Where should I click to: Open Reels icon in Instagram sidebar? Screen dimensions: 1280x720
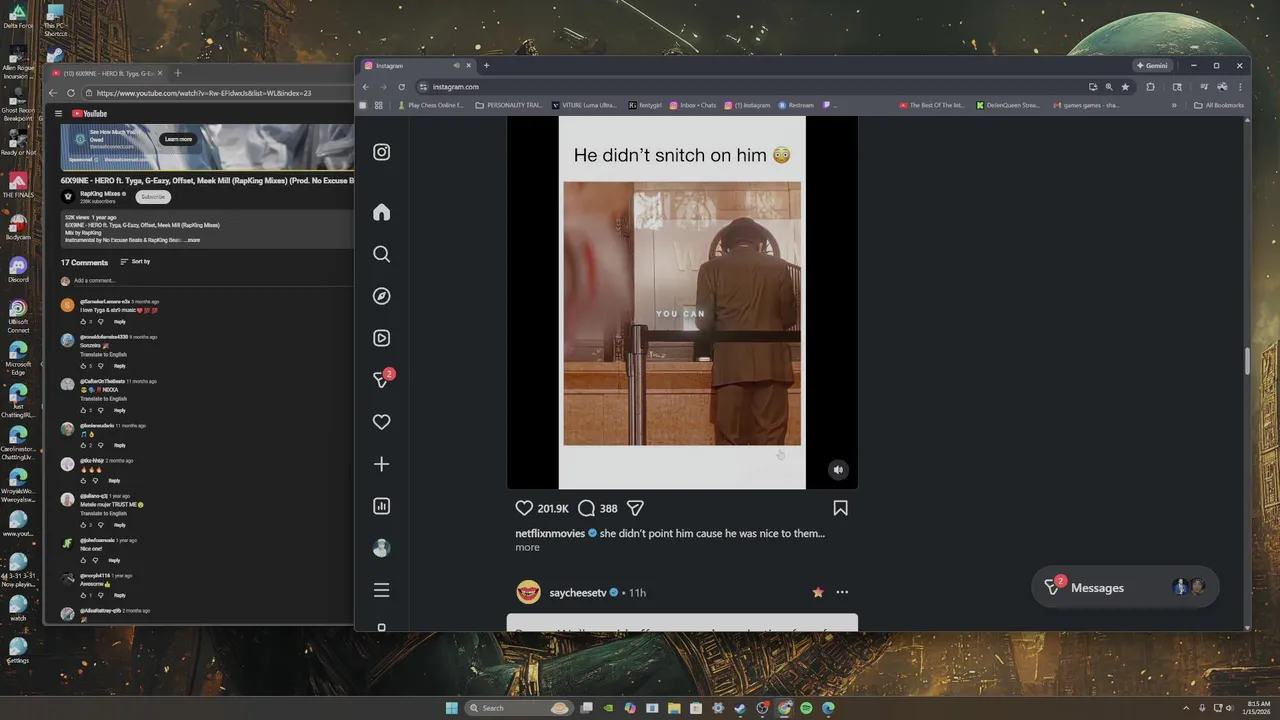coord(381,338)
